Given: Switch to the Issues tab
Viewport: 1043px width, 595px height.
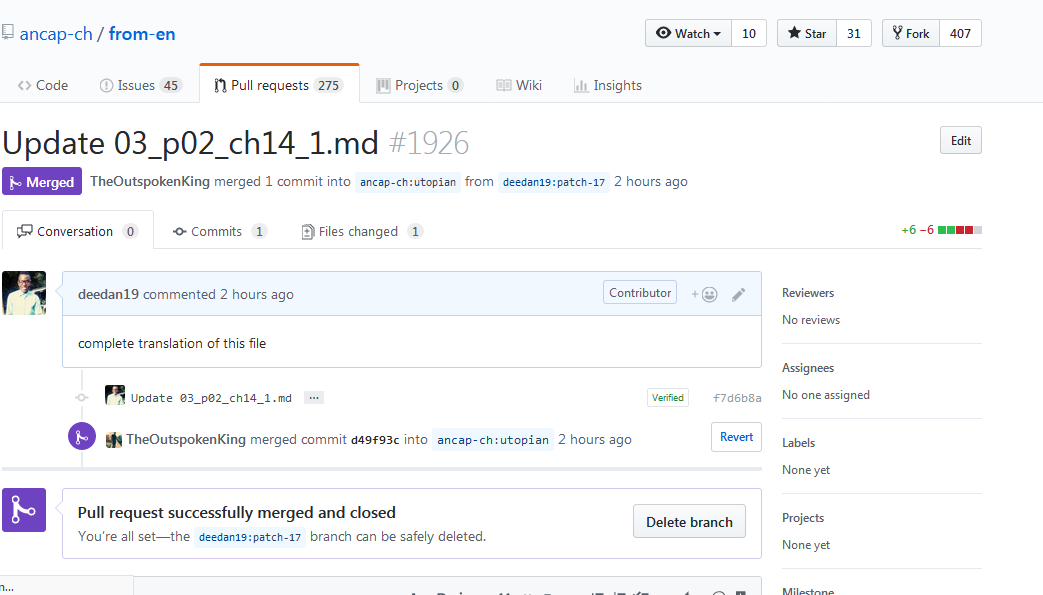Looking at the screenshot, I should point(140,85).
